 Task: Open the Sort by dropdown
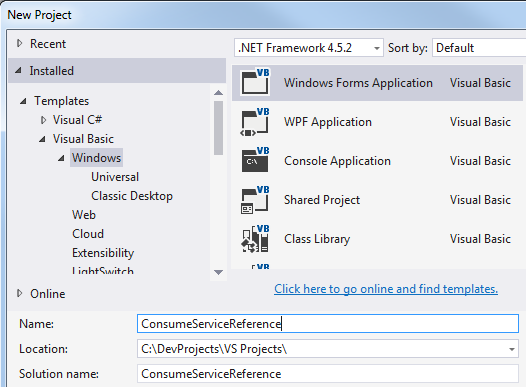tap(479, 48)
